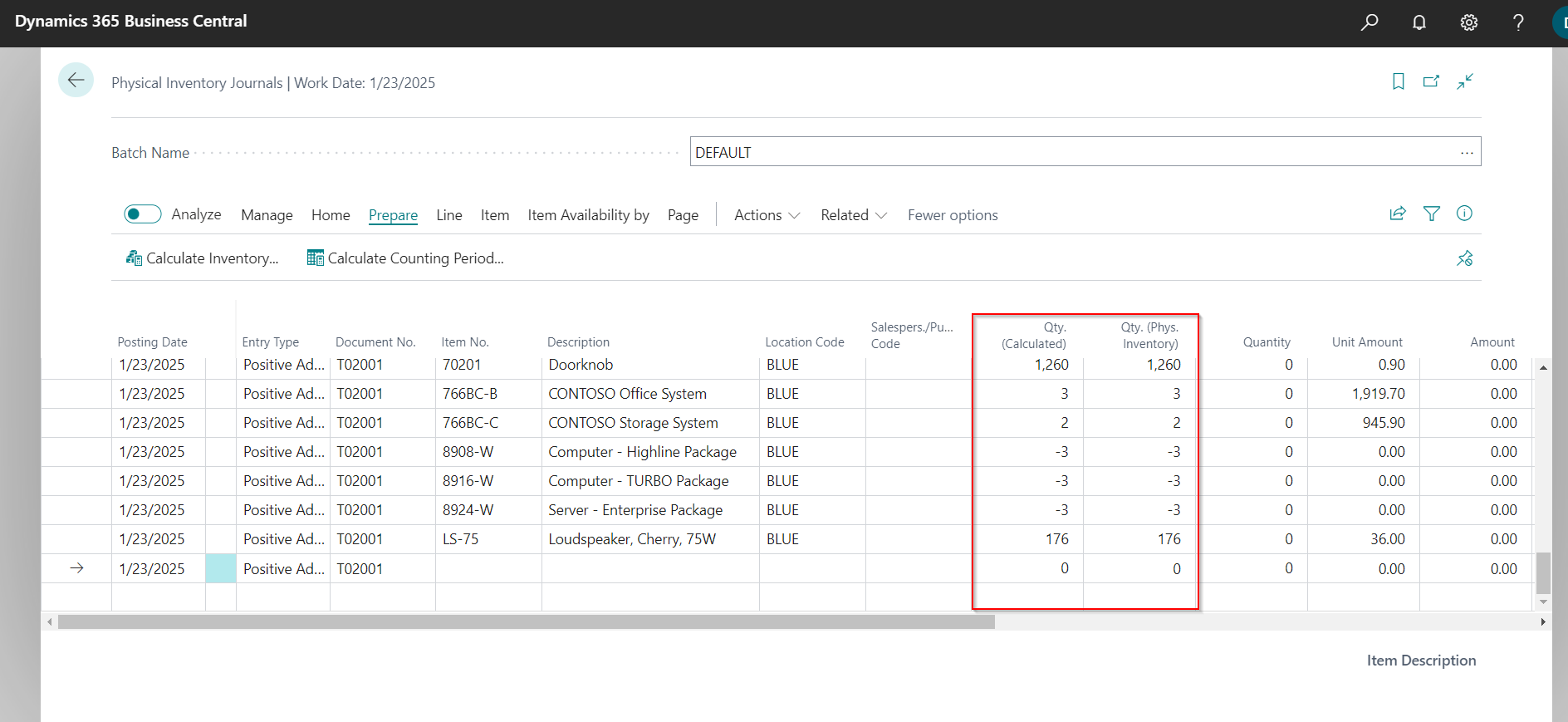Open the Help question mark
The width and height of the screenshot is (1568, 722).
(x=1518, y=22)
